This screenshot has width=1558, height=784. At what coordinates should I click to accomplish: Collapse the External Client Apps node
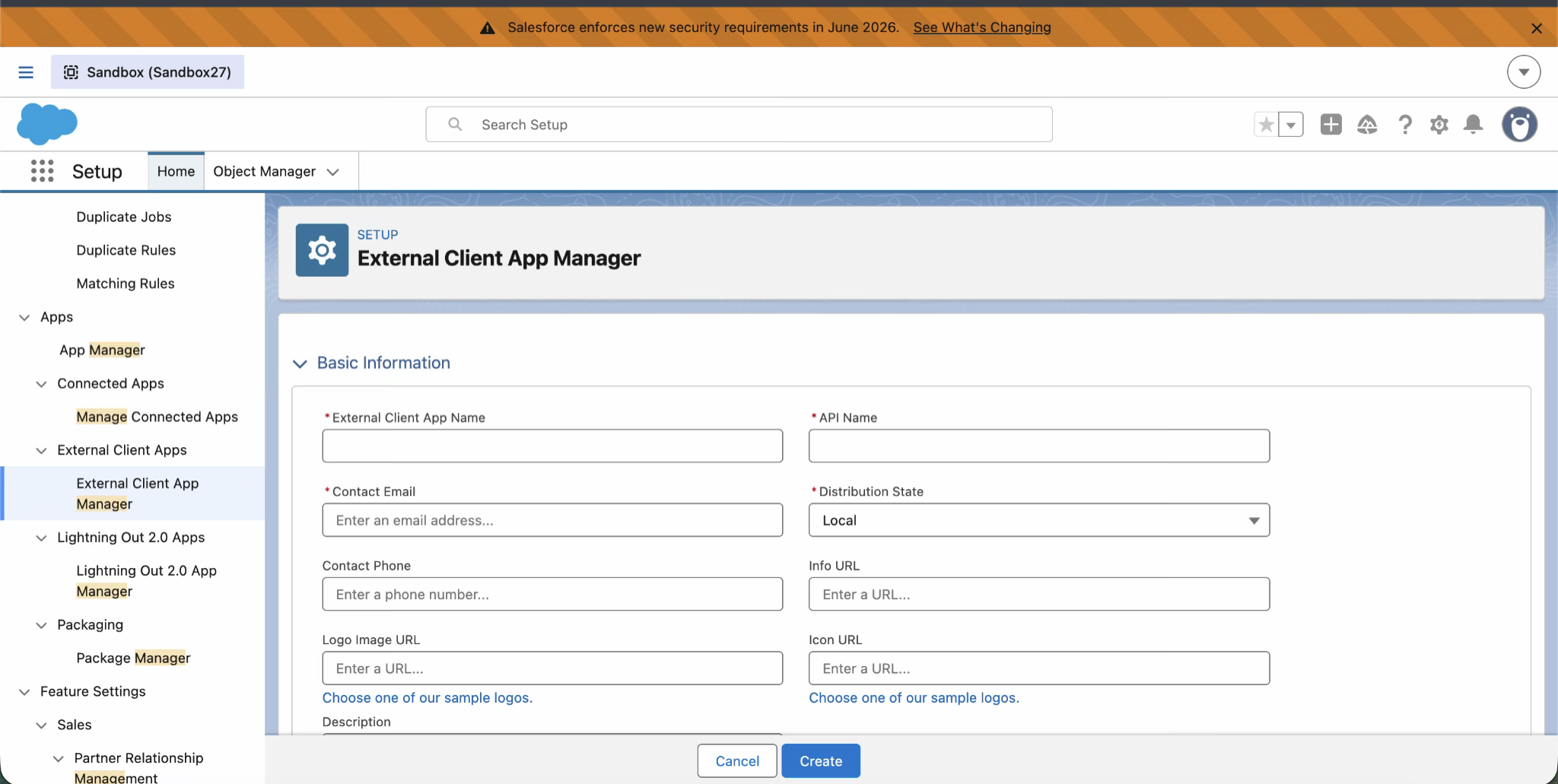click(41, 451)
